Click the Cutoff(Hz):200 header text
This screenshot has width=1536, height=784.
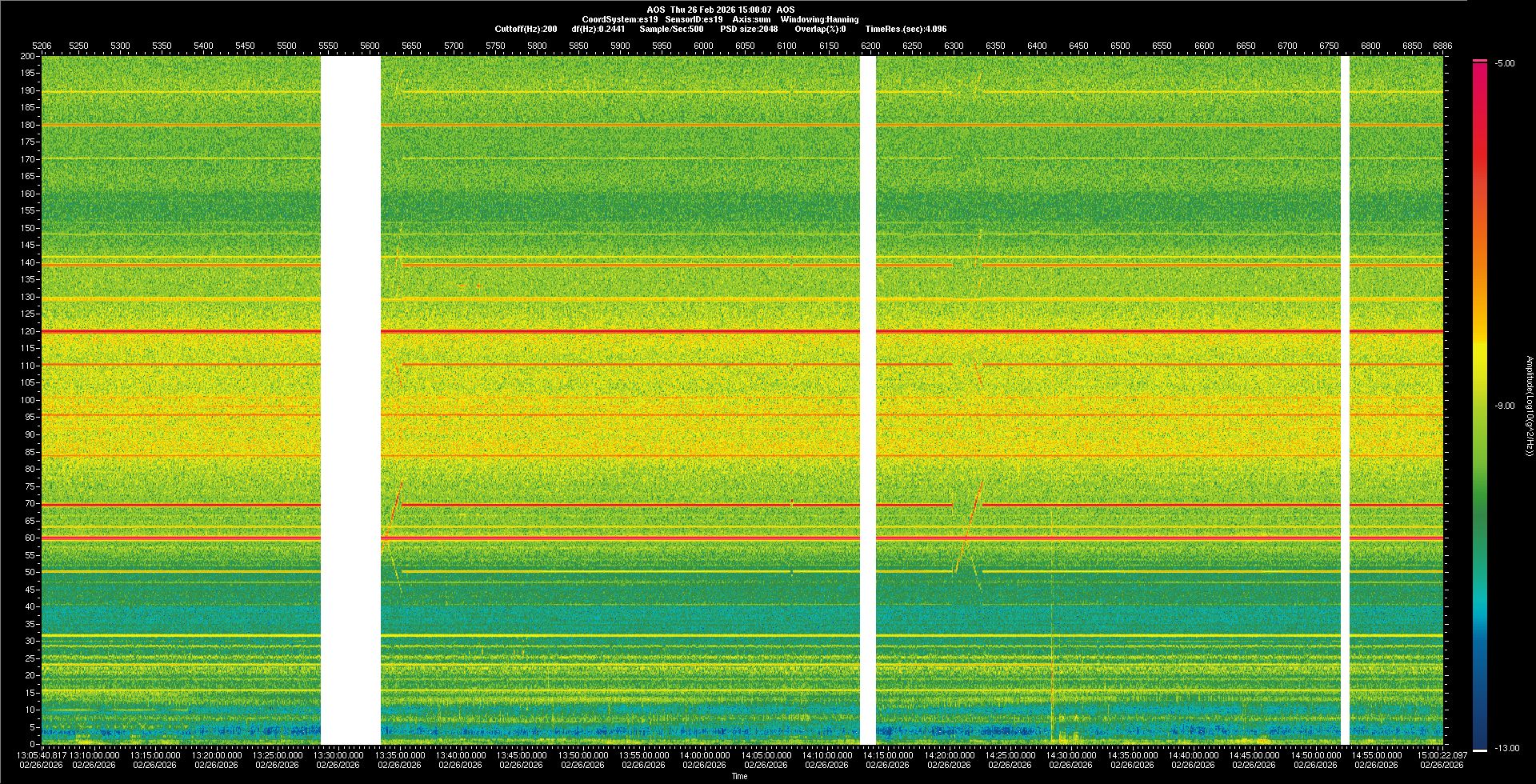pos(526,29)
